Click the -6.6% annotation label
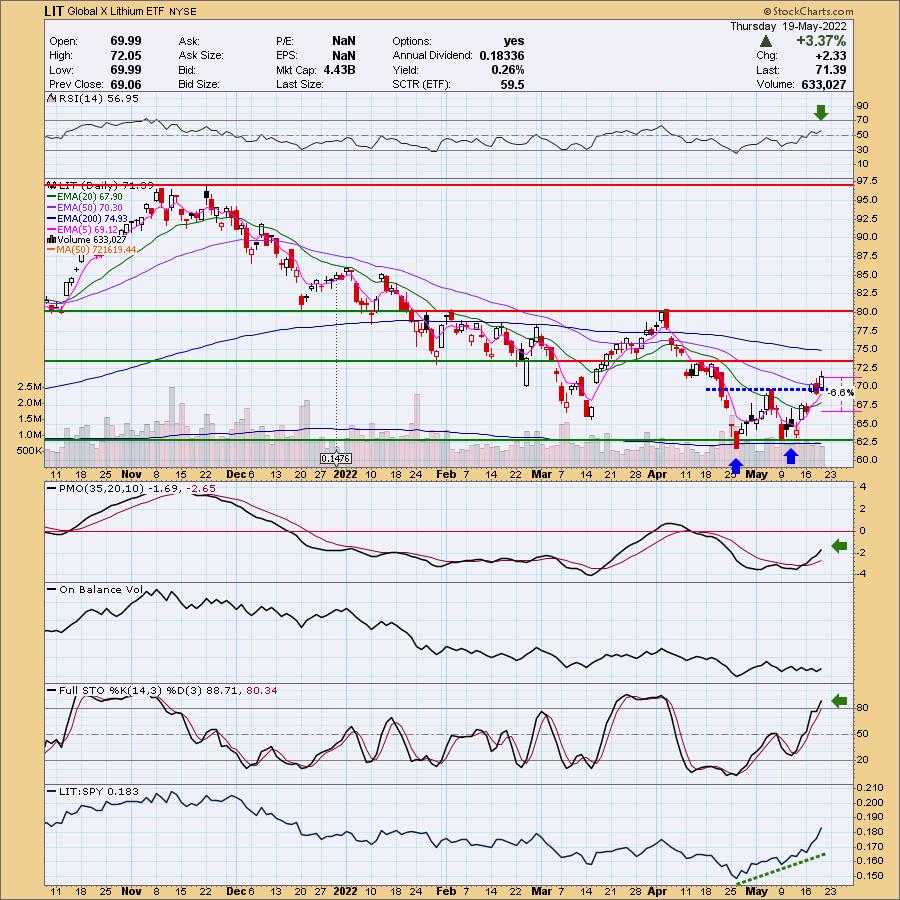 pyautogui.click(x=842, y=393)
